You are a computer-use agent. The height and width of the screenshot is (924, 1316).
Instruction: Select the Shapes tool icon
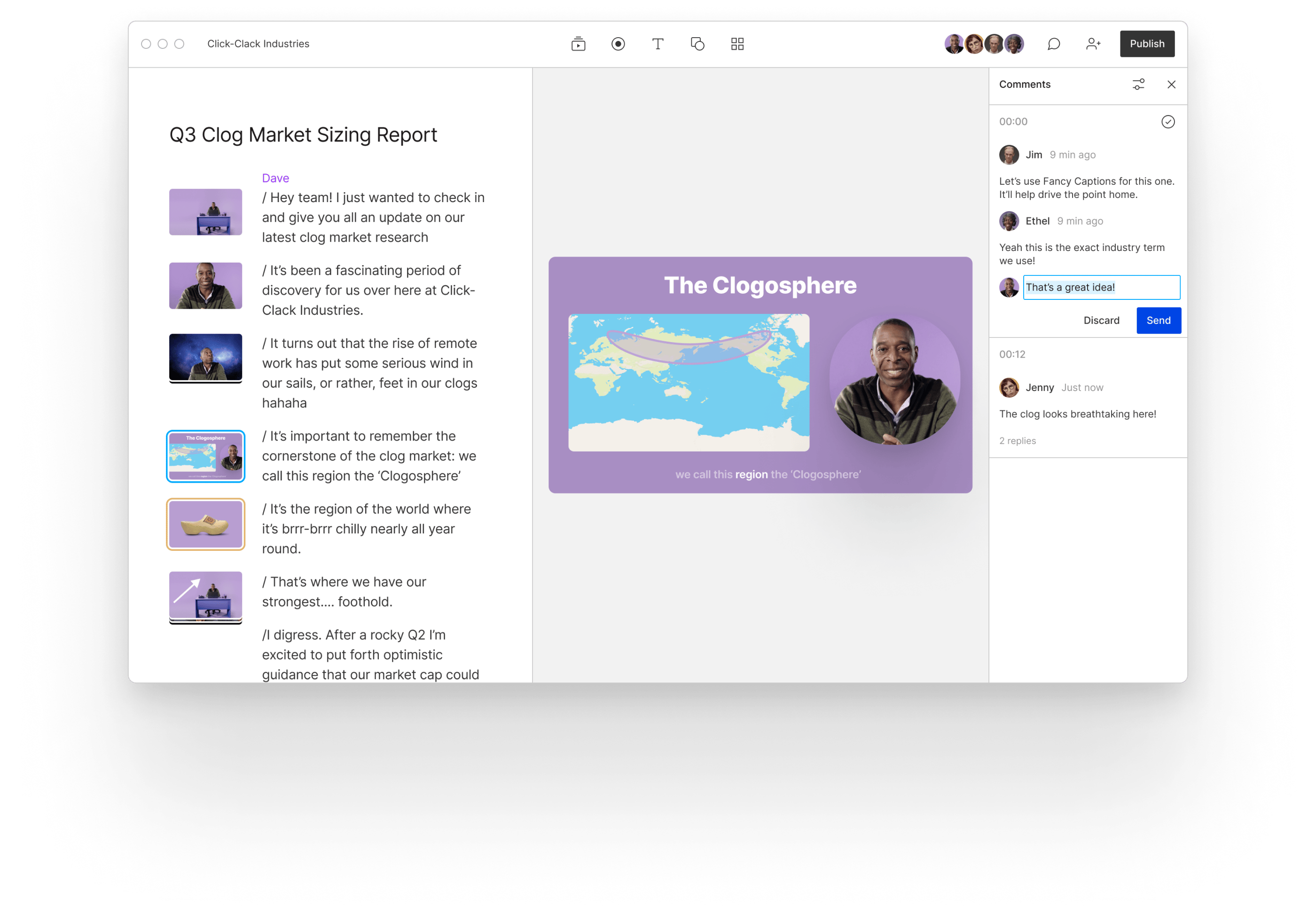click(697, 44)
